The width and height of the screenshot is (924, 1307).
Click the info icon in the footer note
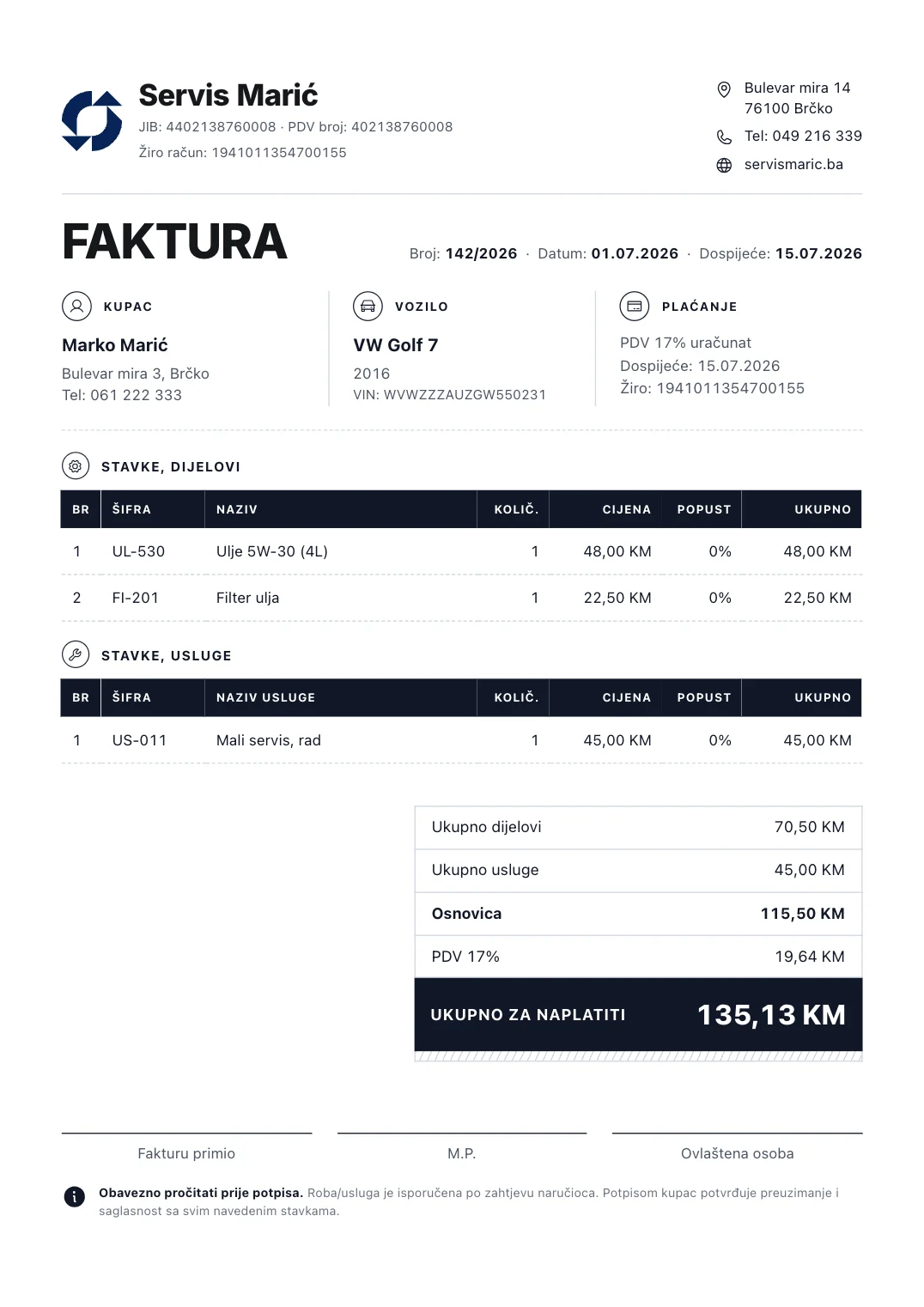(x=75, y=1196)
